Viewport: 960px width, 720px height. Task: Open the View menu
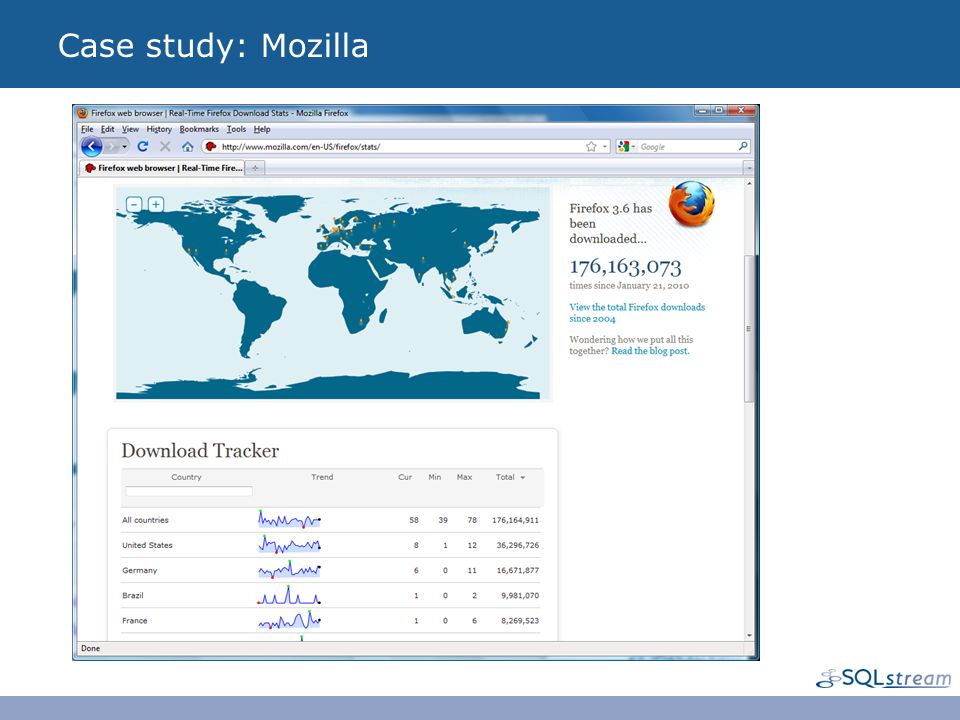tap(130, 129)
